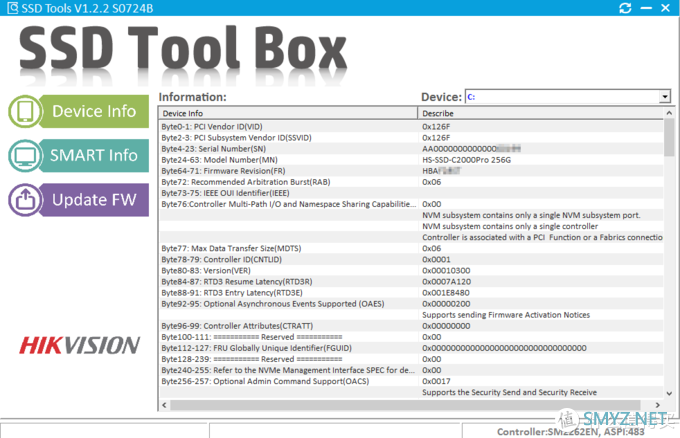Select row Byte73-75: IEEE OUI Identifier(IEEE)
This screenshot has height=438, width=680.
[x=411, y=193]
